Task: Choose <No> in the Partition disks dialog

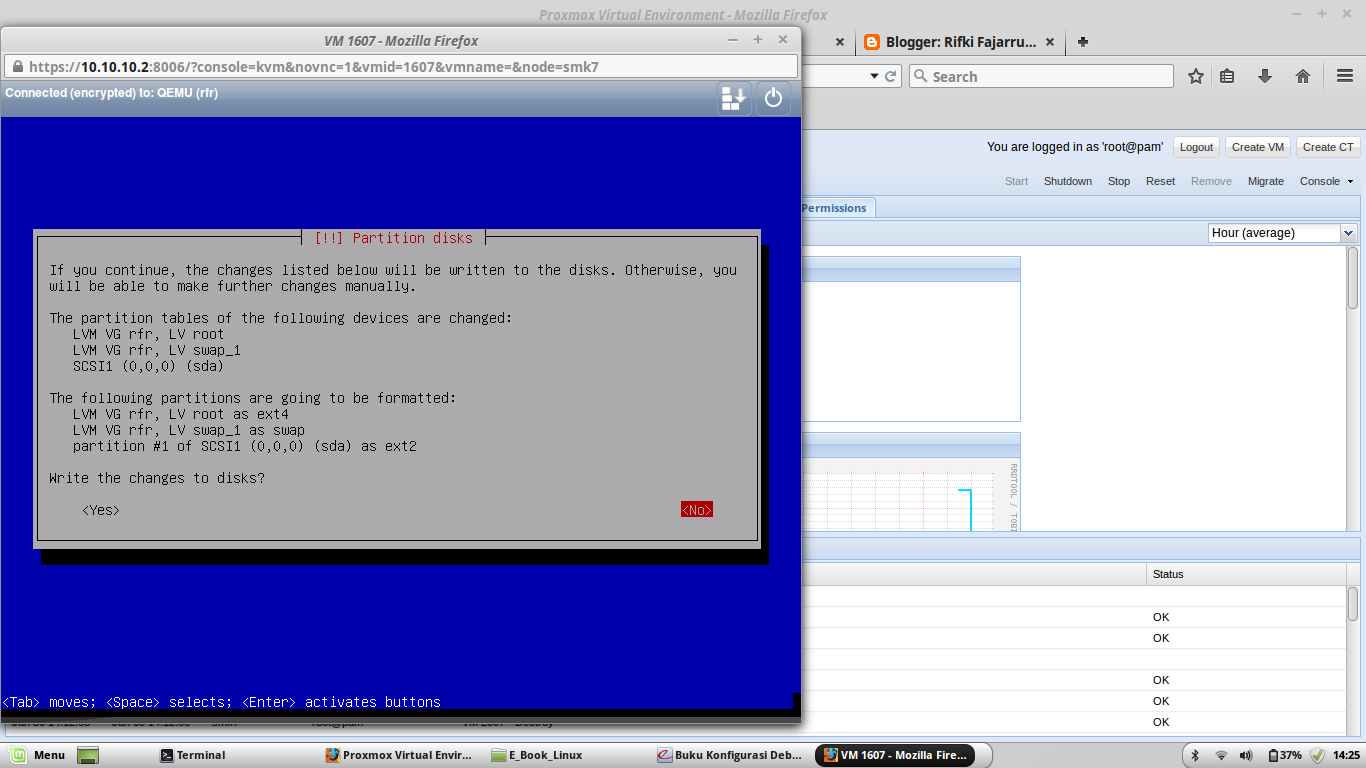Action: 697,510
